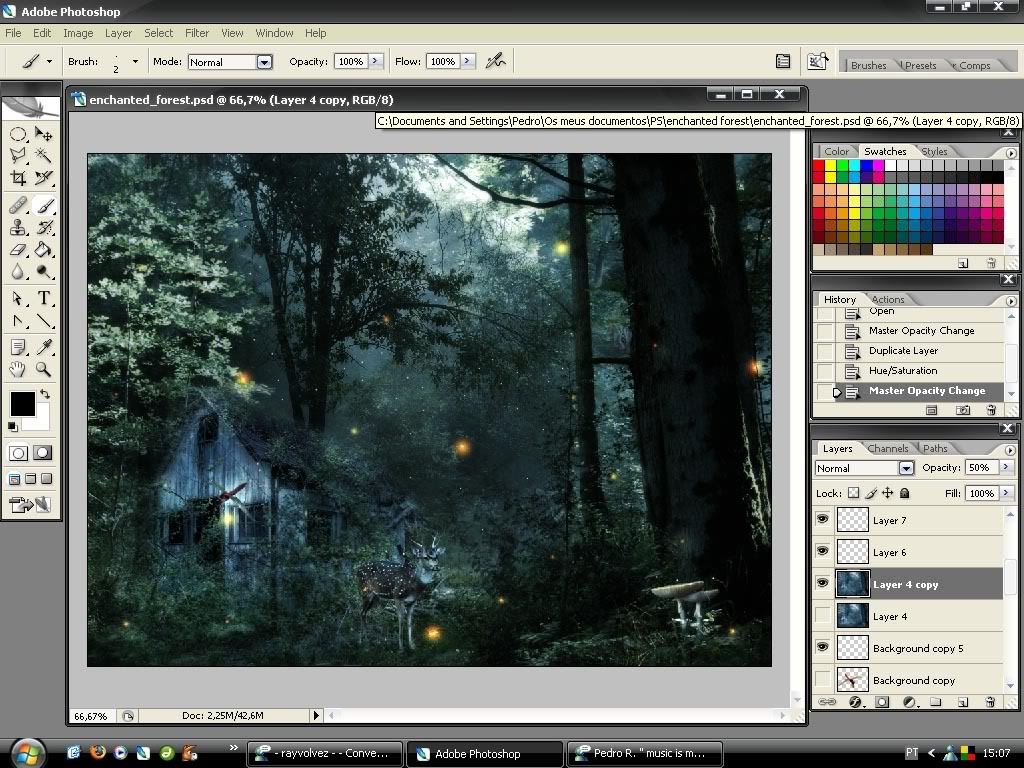Select the Notes tool
Screen dimensions: 1024x768
(18, 347)
